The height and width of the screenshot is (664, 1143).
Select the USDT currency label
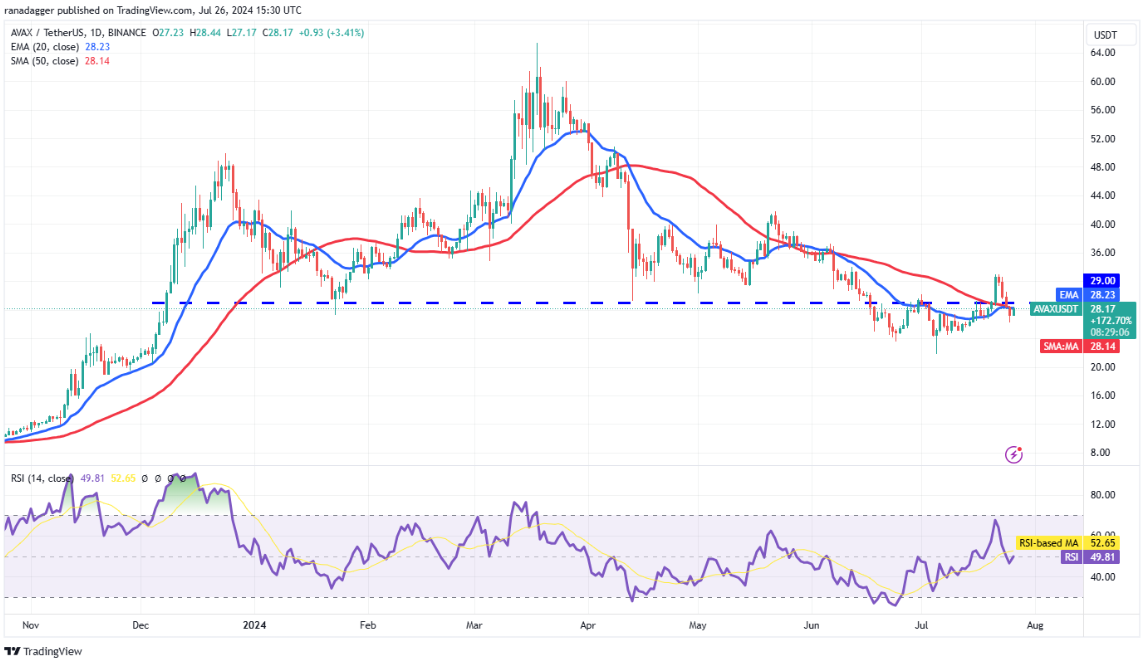(1105, 35)
